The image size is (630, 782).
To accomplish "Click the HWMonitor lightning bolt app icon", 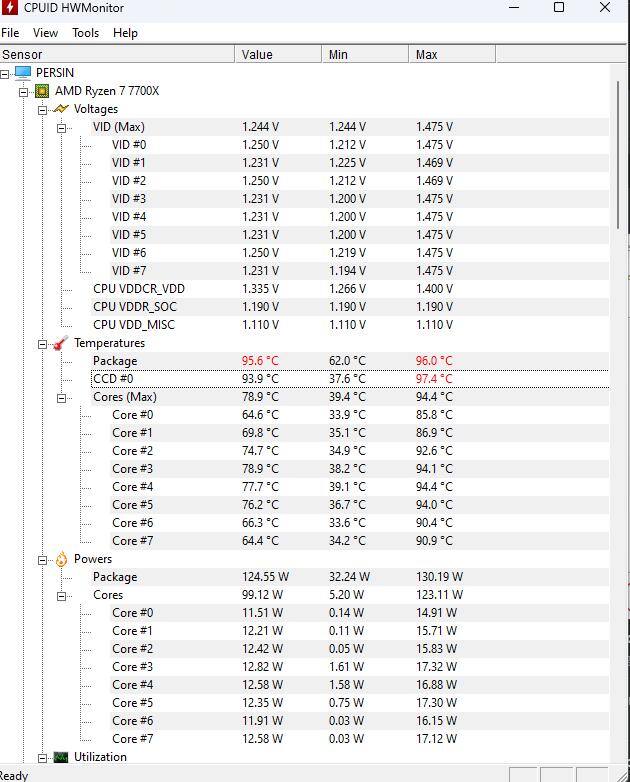I will pyautogui.click(x=9, y=7).
